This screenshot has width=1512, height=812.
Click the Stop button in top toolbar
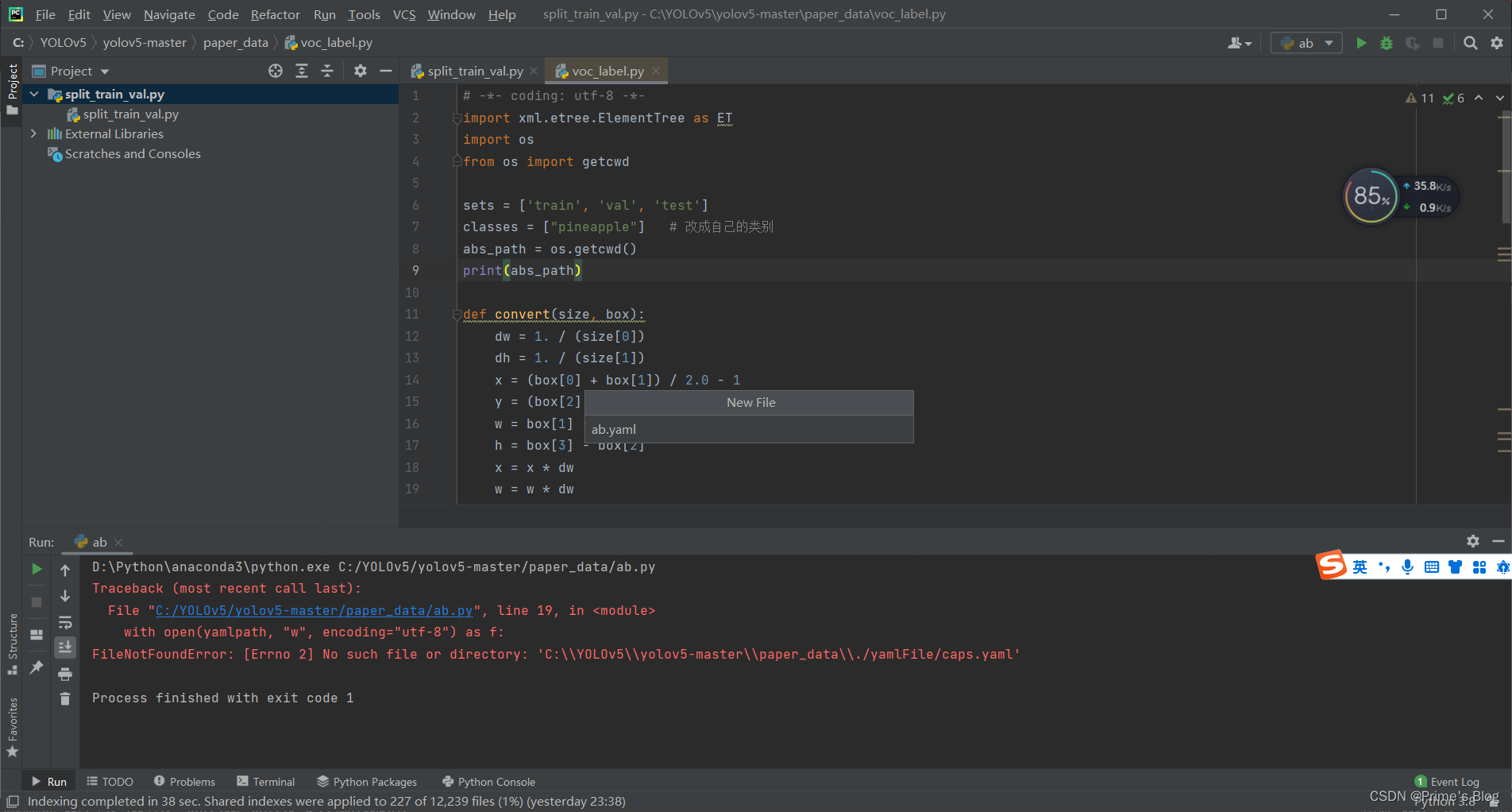(1437, 43)
